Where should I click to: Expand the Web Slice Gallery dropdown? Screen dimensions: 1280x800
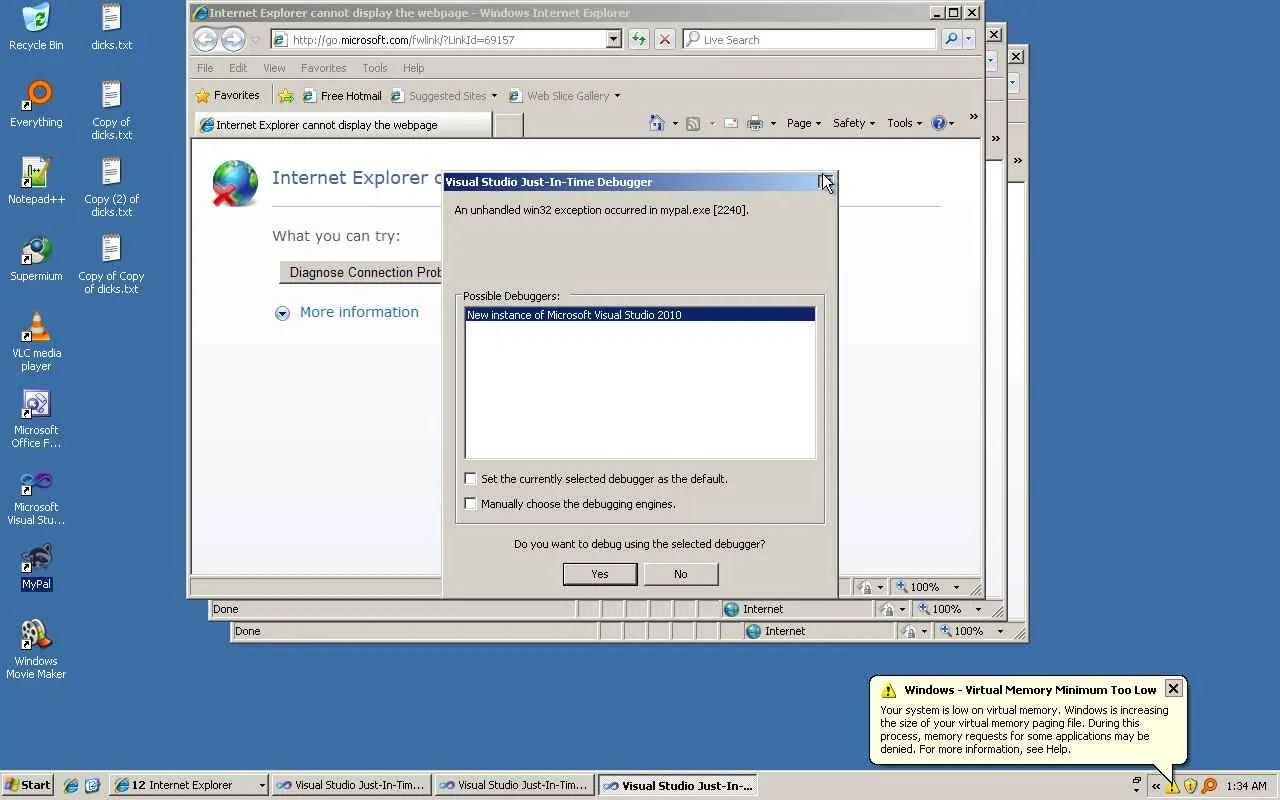[x=617, y=96]
